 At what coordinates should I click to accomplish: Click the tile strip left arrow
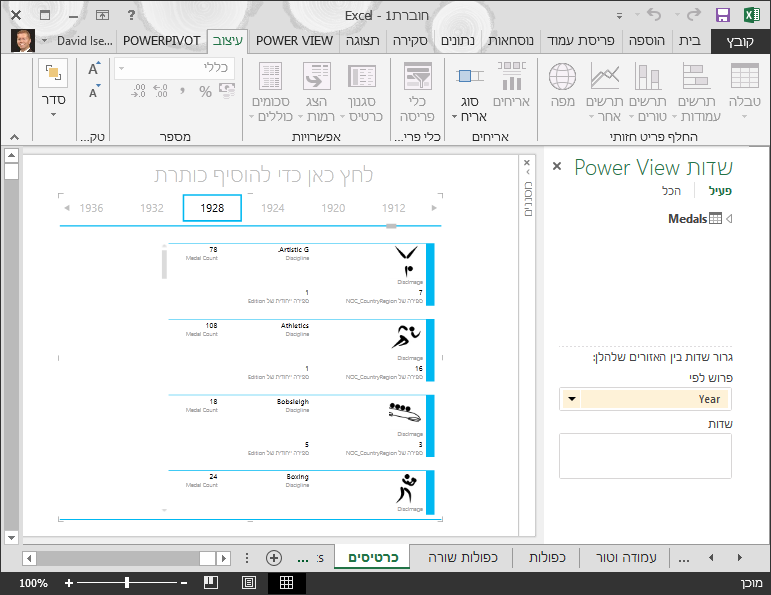pos(67,208)
